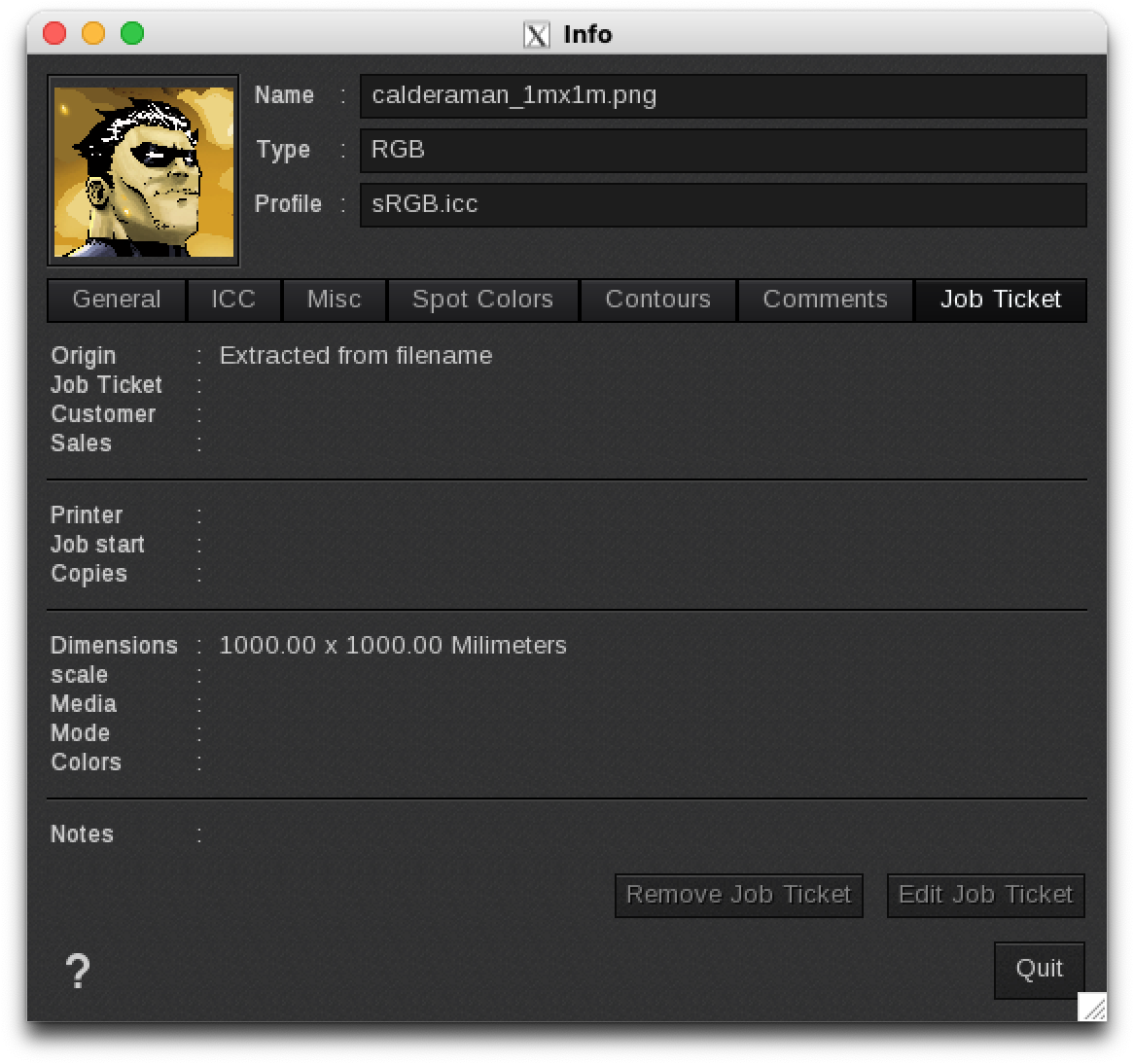View the Spot Colors tab
Screen dimensions: 1134x1064
click(482, 300)
